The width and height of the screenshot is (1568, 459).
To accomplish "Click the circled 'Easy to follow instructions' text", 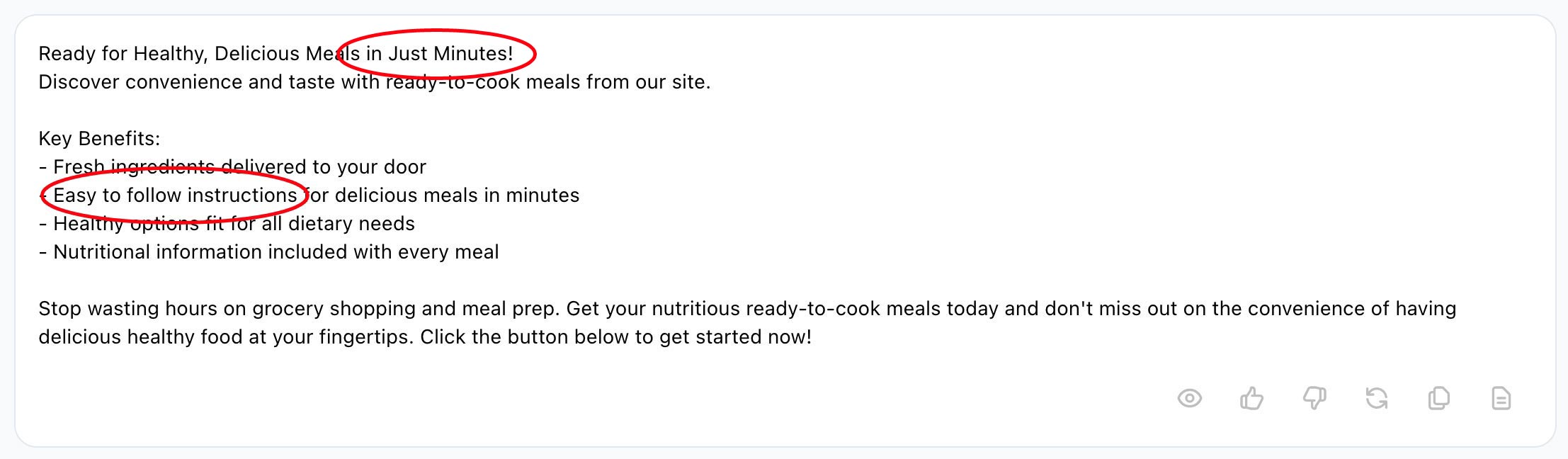I will pos(175,195).
